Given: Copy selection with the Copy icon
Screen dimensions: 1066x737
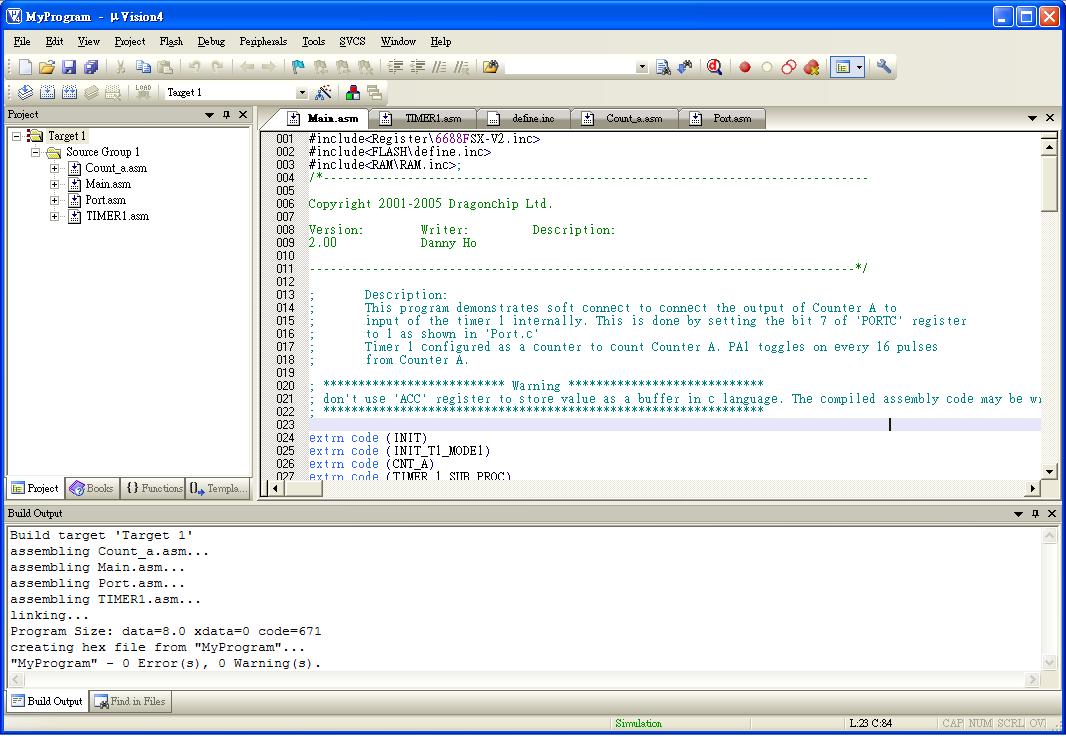Looking at the screenshot, I should click(143, 67).
